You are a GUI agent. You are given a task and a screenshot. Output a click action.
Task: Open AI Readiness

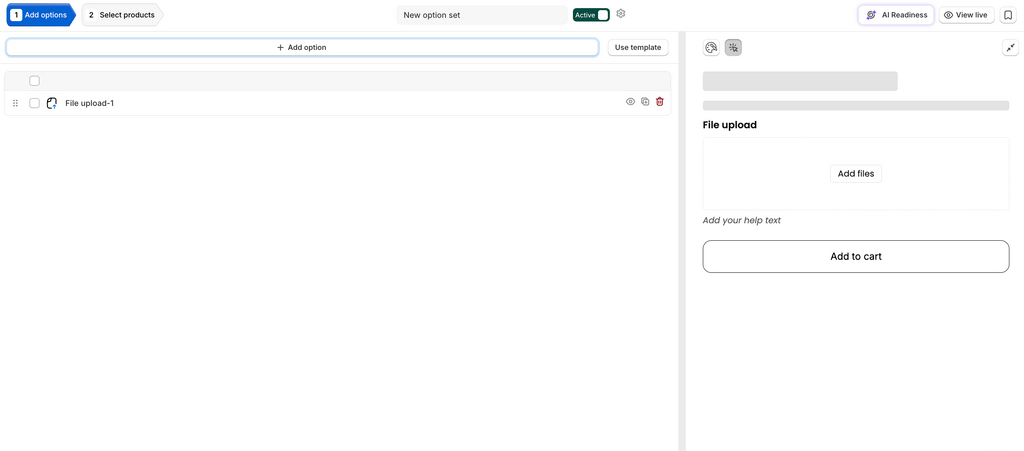point(896,15)
